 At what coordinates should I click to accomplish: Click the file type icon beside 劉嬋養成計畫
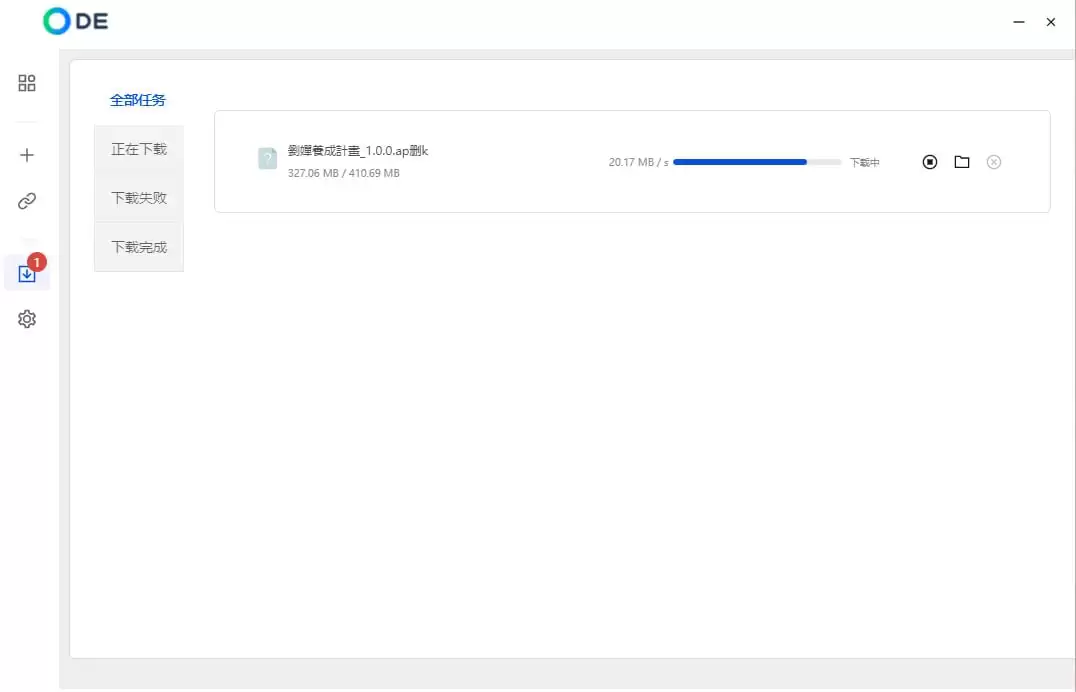(x=266, y=158)
